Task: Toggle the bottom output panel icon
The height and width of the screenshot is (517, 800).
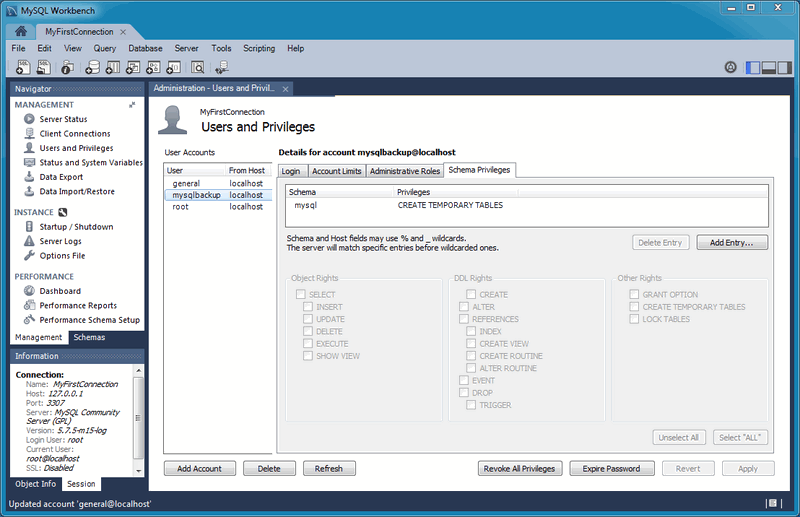Action: [769, 67]
